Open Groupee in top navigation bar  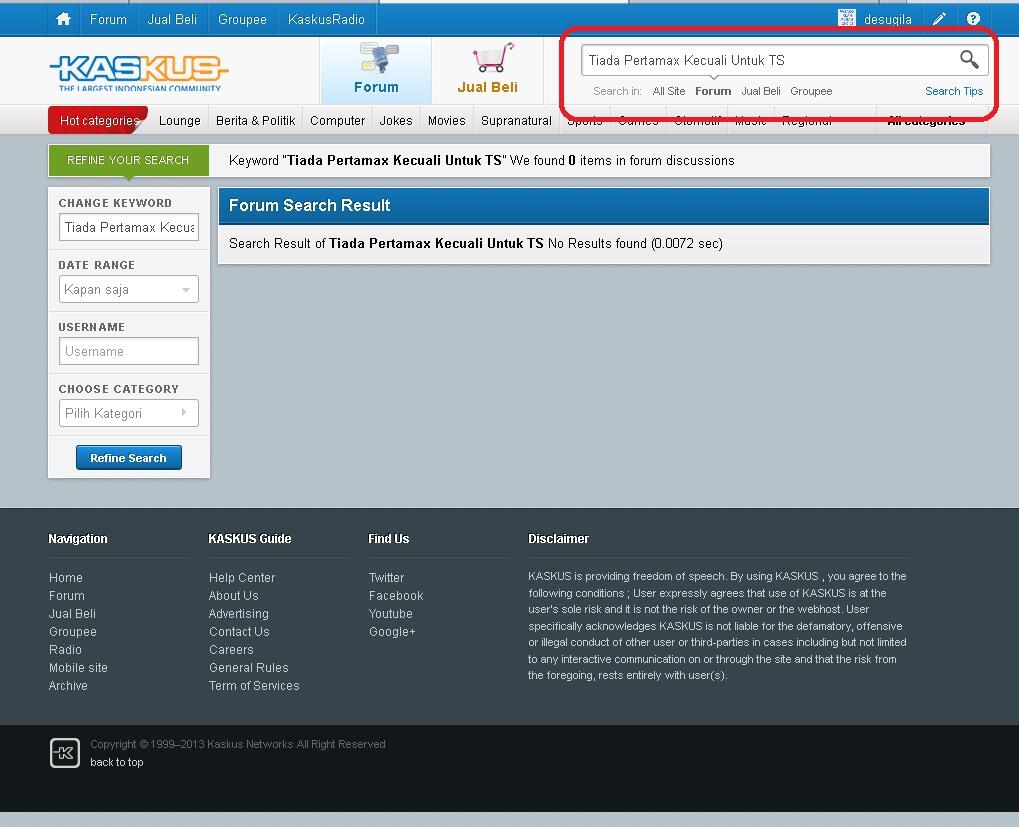242,19
